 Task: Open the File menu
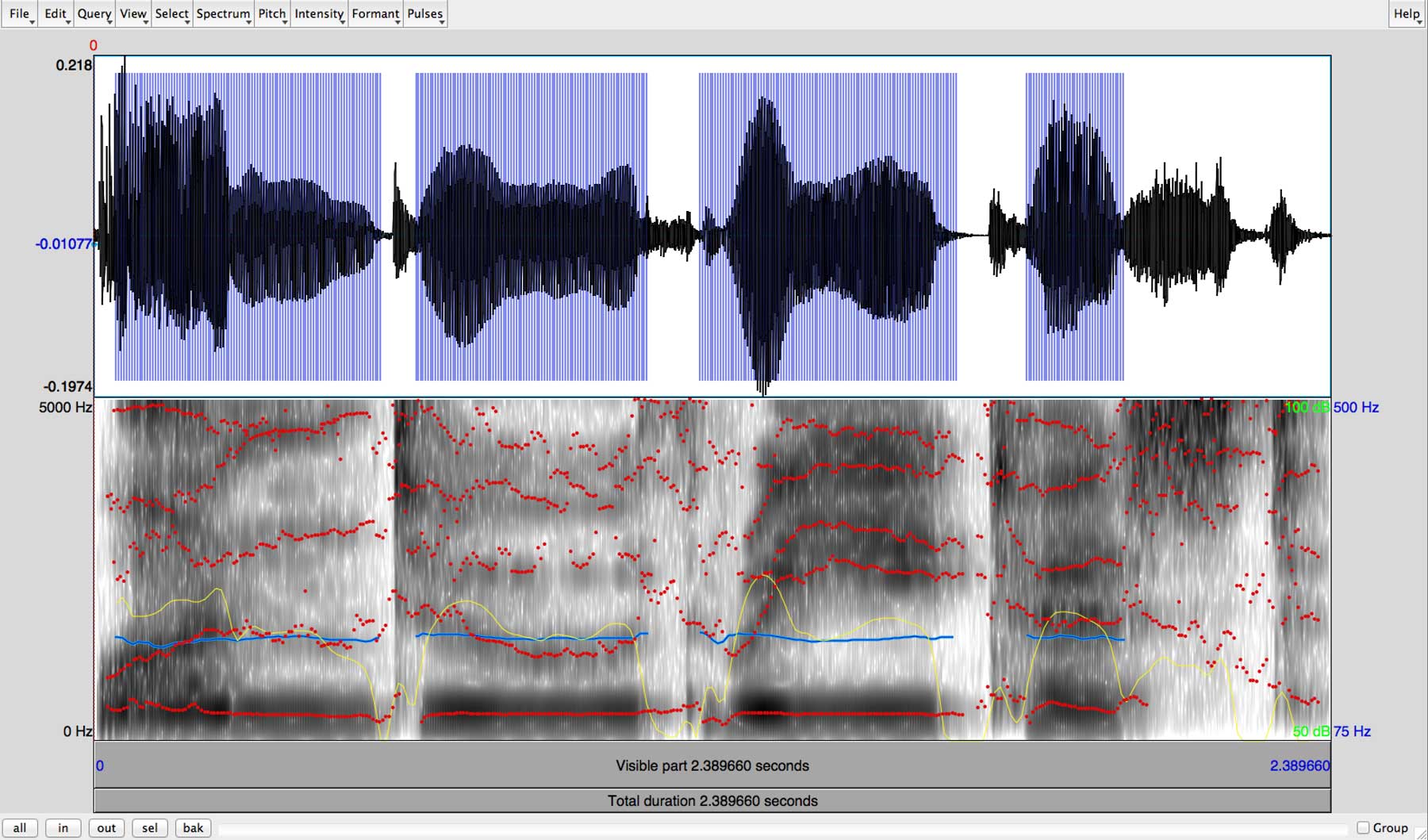19,14
